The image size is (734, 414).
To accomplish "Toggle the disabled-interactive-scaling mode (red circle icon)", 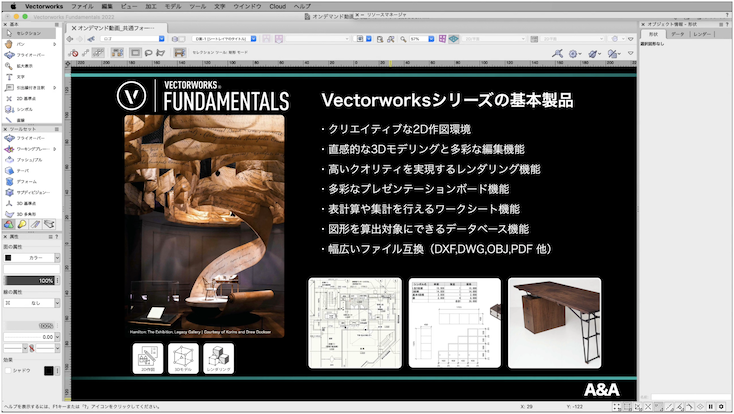I will (73, 52).
